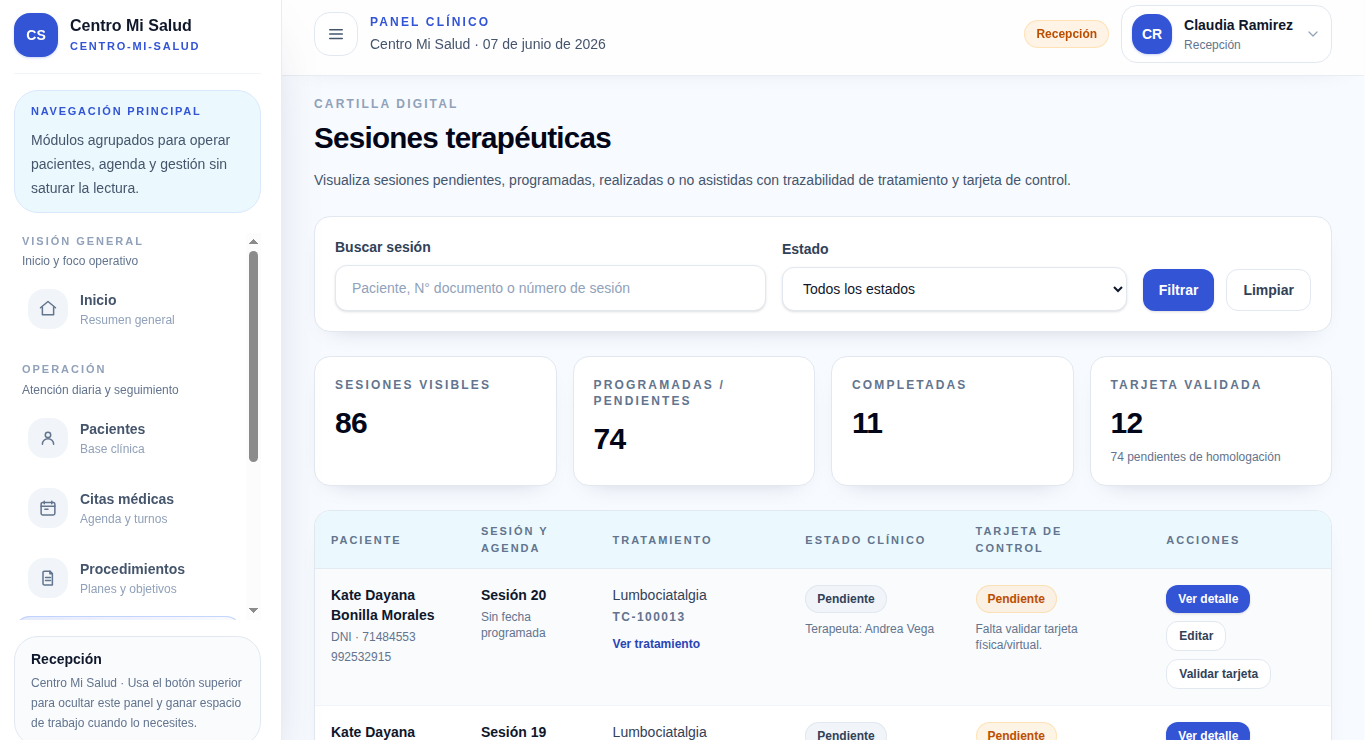Click 'Validar tarjeta' for Sesión 20
This screenshot has width=1365, height=740.
tap(1218, 674)
